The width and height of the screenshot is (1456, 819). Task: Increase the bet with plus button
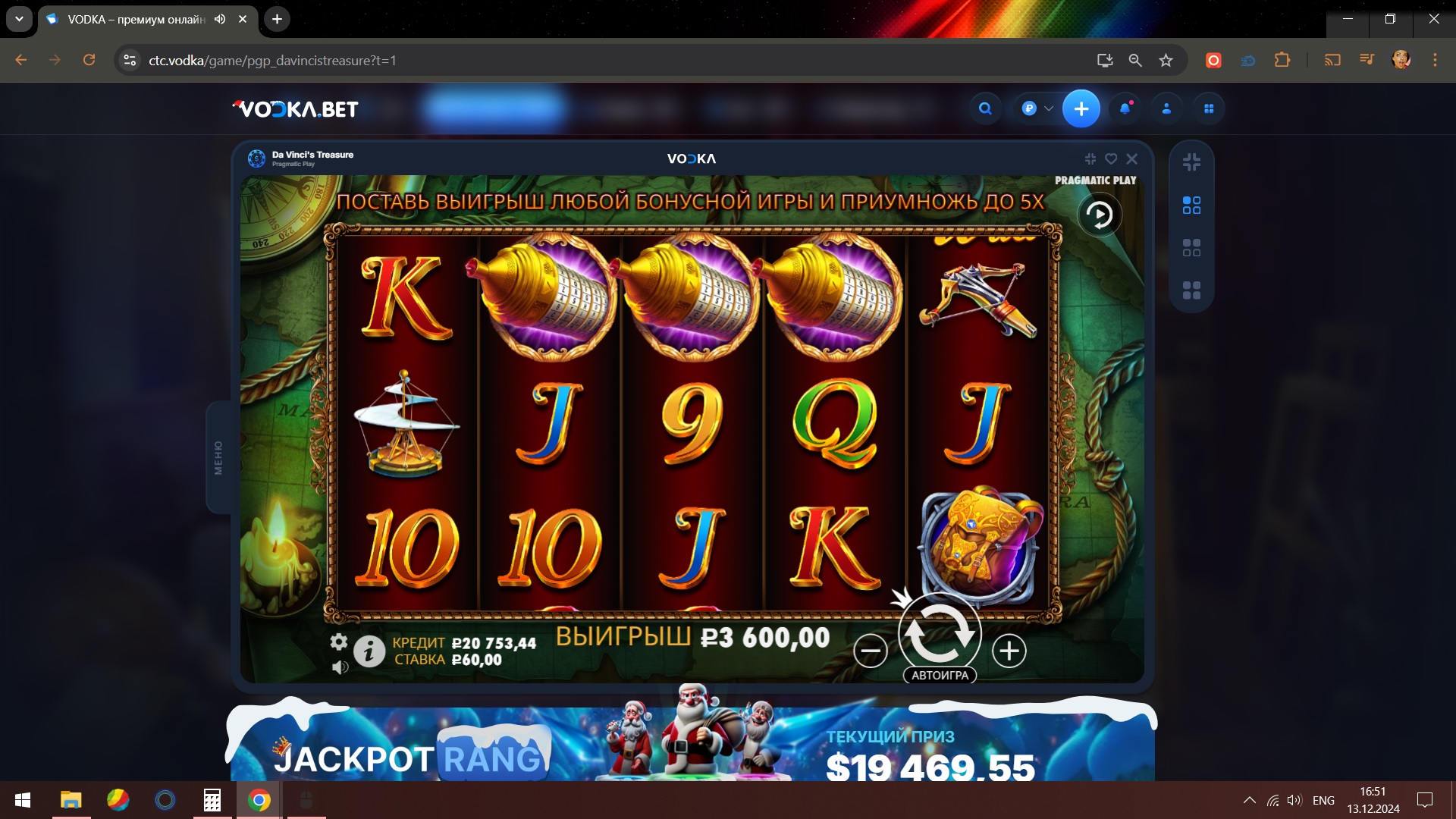click(1009, 651)
